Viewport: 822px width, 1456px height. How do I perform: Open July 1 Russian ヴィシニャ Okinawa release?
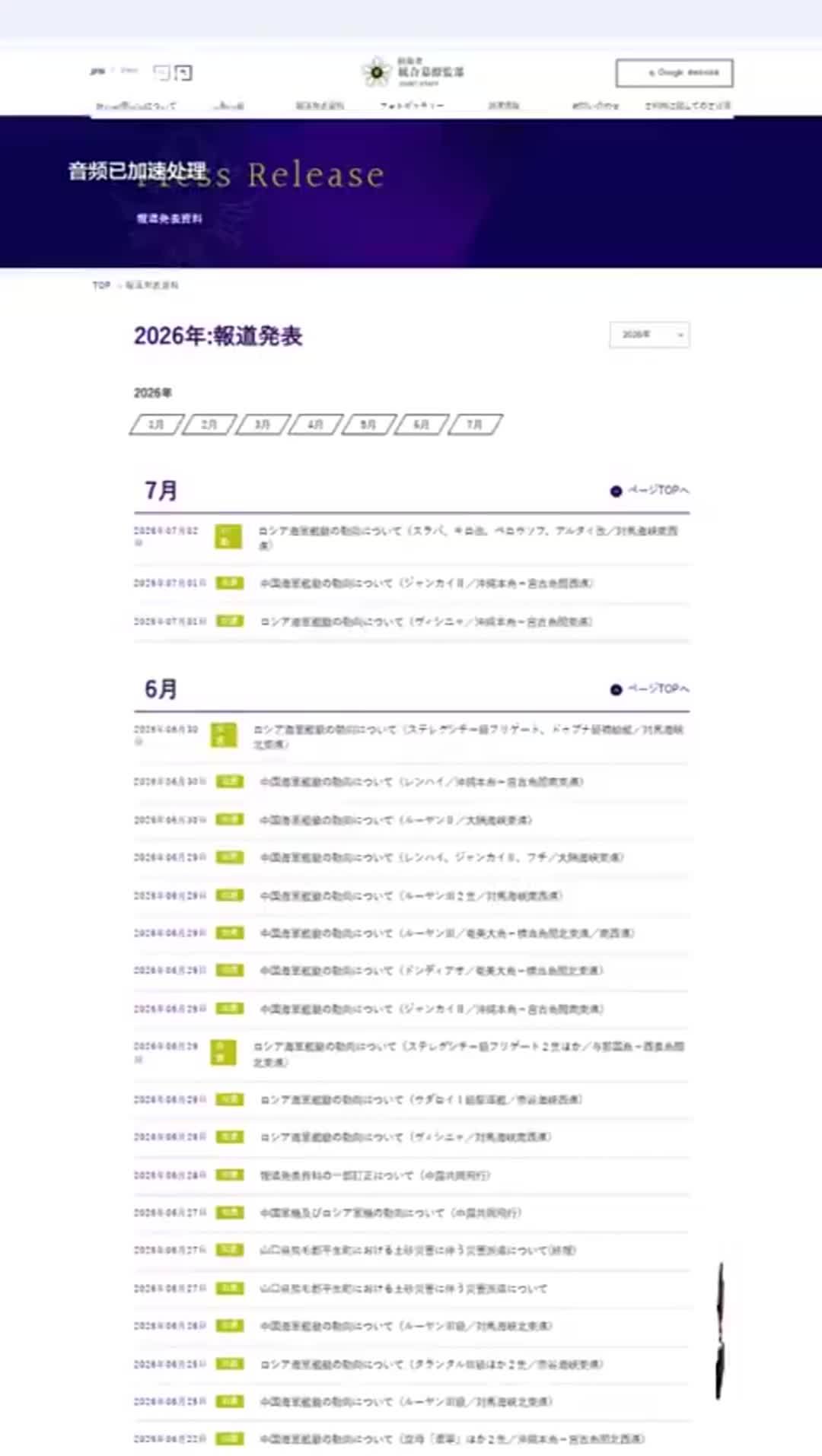point(426,622)
